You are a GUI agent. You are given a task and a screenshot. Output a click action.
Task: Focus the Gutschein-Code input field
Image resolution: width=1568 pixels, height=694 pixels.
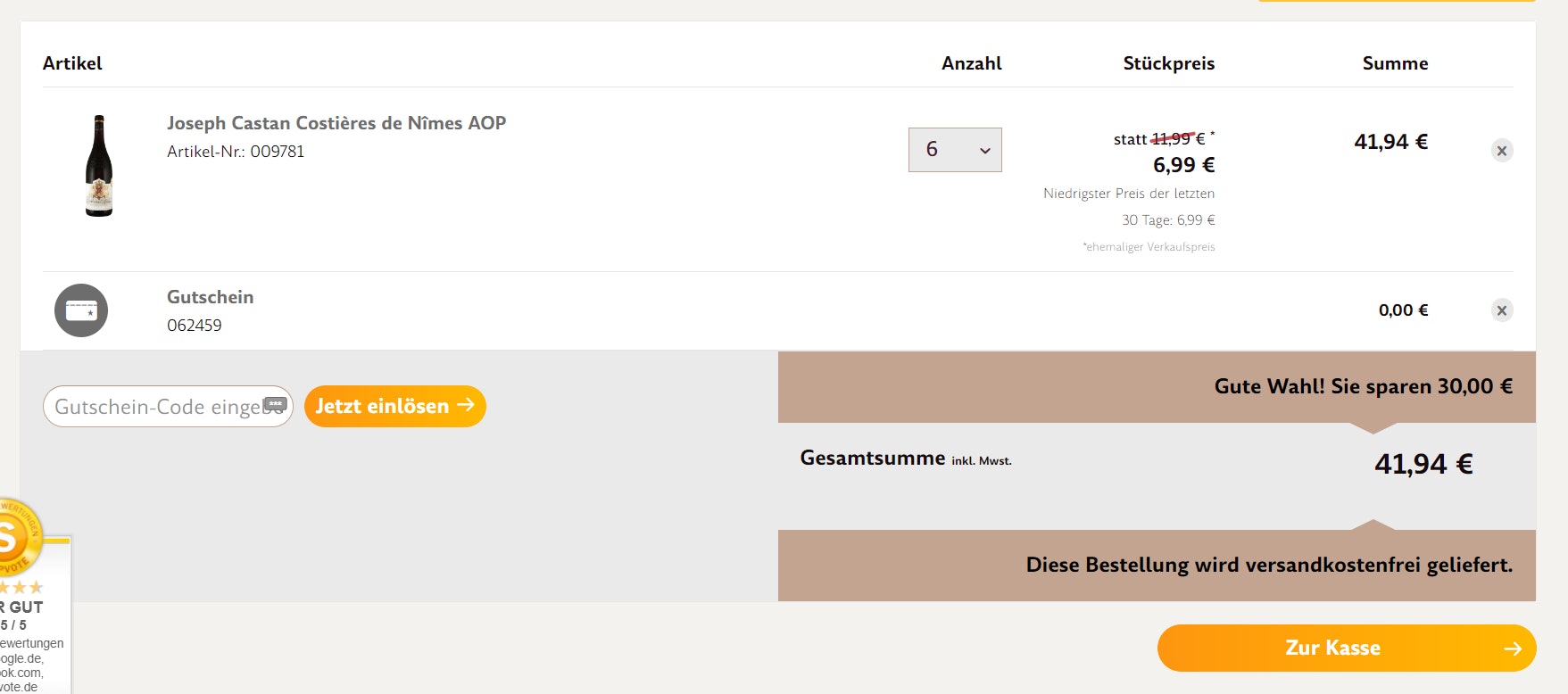click(156, 407)
